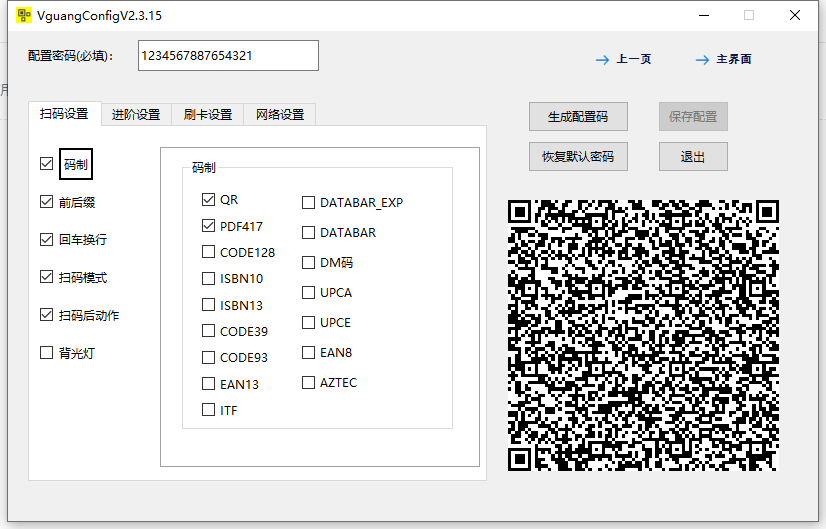The image size is (826, 529).
Task: Open the 网络设置 tab
Action: [x=280, y=114]
